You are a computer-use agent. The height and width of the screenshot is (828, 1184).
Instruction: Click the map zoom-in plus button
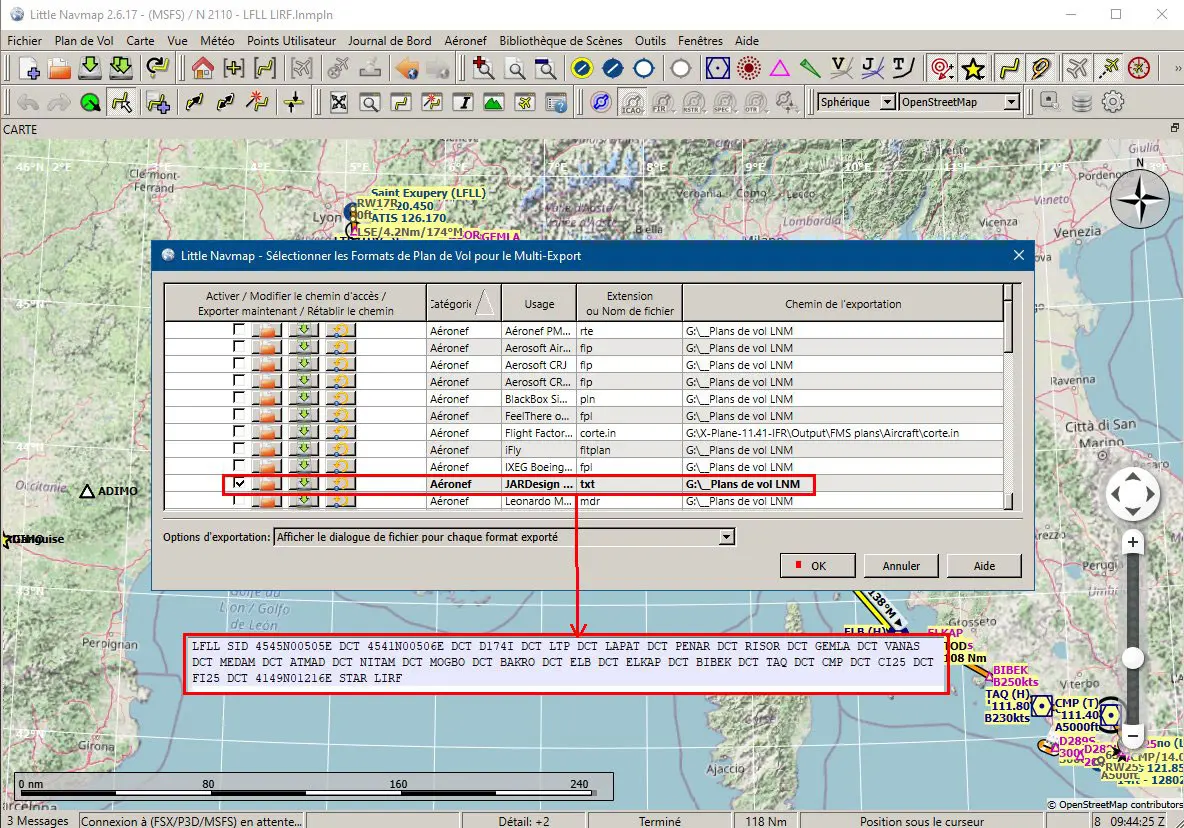[x=1133, y=542]
